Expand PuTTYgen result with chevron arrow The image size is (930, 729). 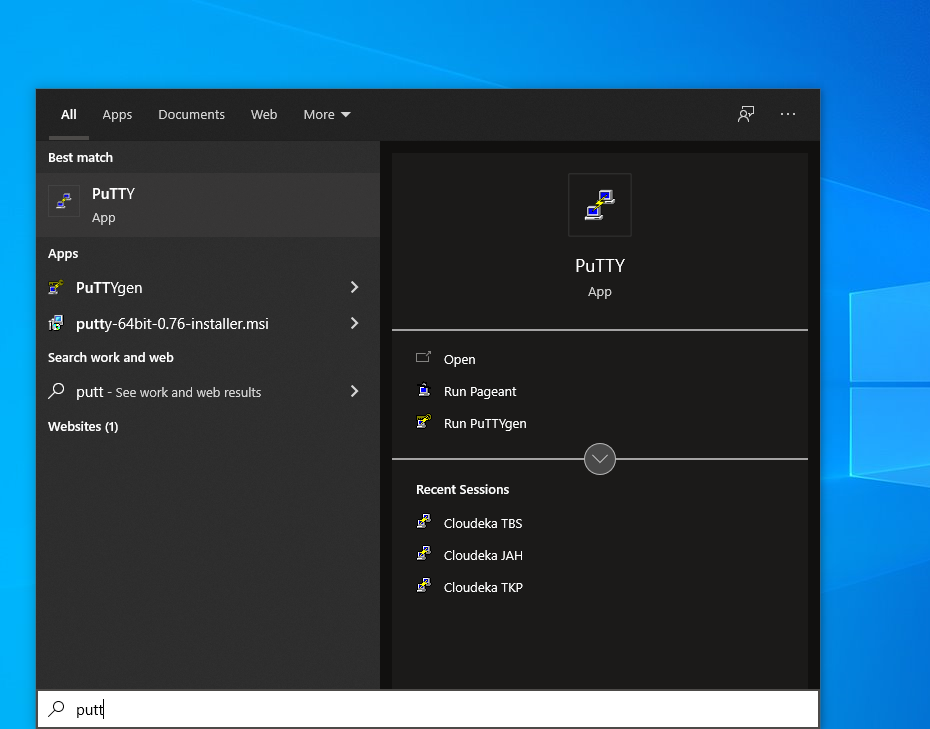click(x=354, y=288)
